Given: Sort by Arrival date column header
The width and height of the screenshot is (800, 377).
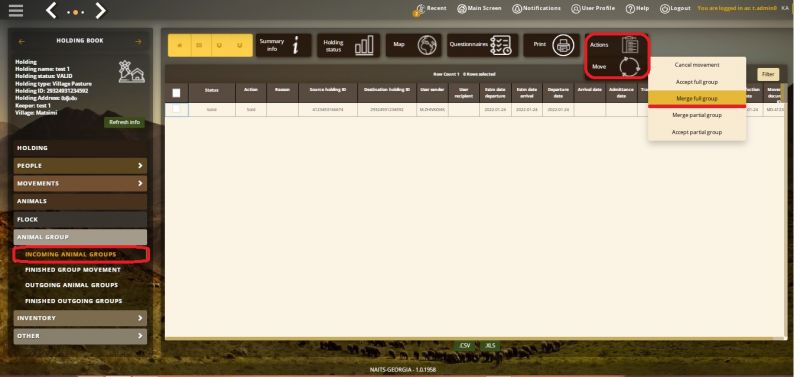Looking at the screenshot, I should pyautogui.click(x=590, y=93).
